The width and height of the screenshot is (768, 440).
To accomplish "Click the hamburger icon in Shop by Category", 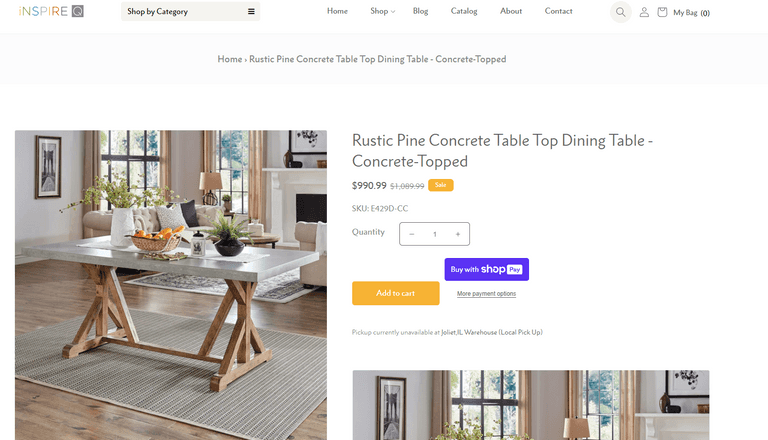I will [x=251, y=11].
